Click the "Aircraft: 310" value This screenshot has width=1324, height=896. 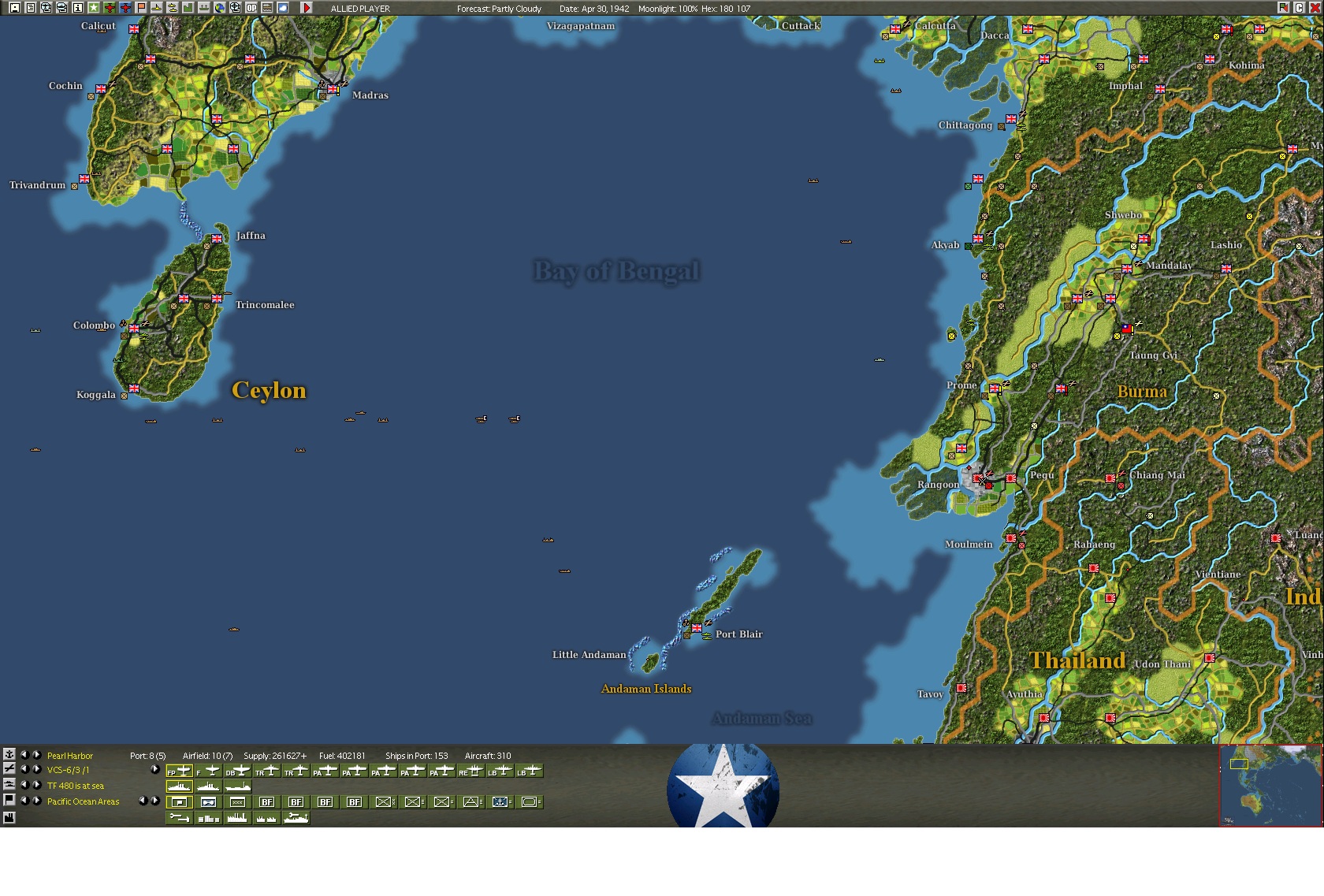pyautogui.click(x=488, y=756)
